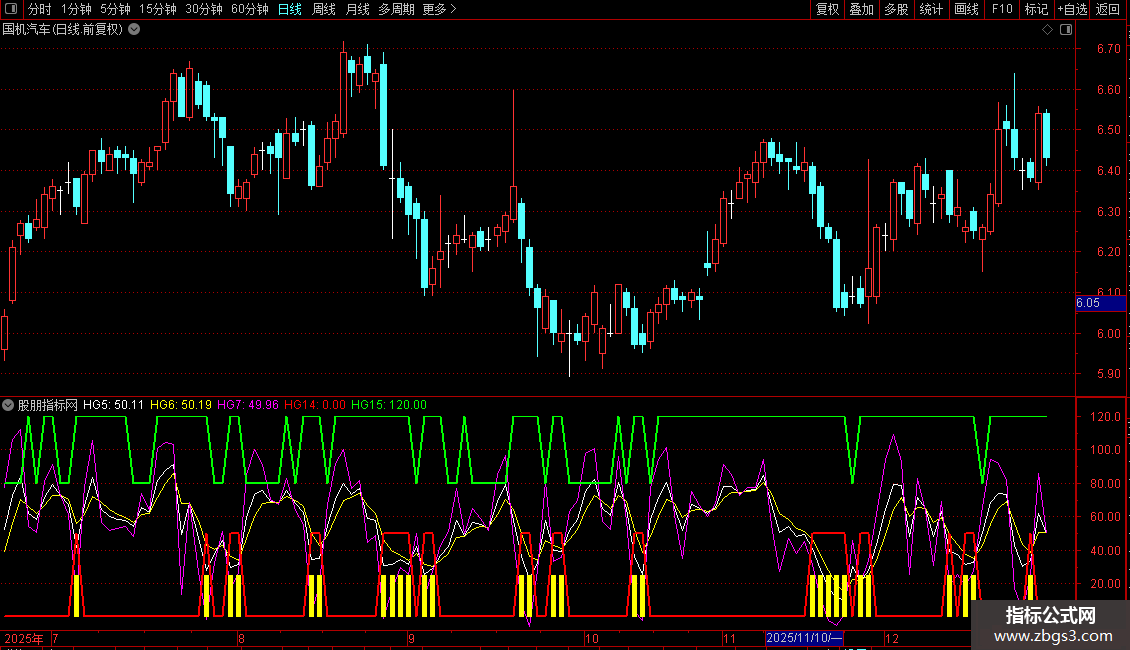The height and width of the screenshot is (650, 1130).
Task: Click the month 8 time axis label
Action: tap(241, 638)
